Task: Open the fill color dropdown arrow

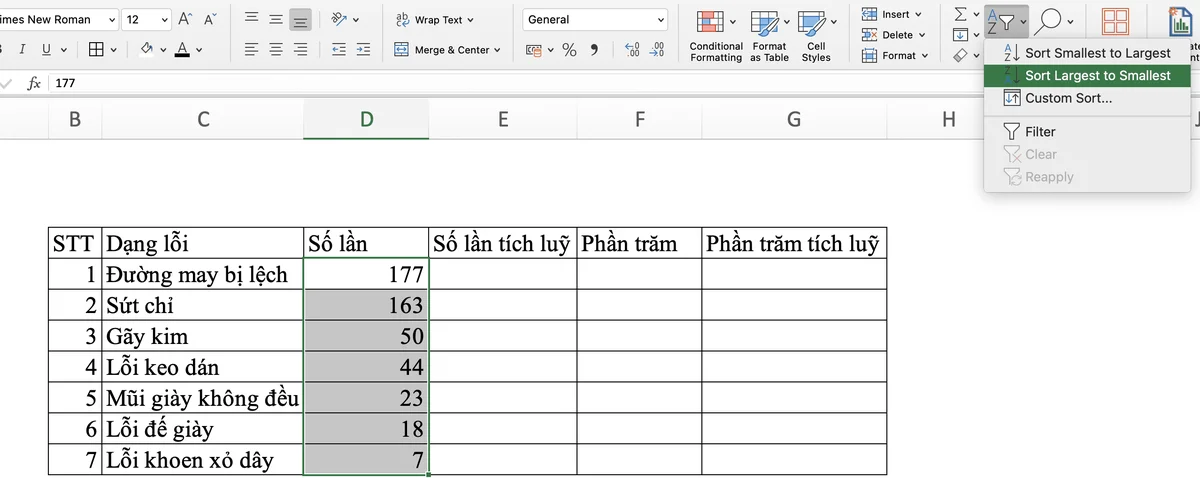Action: click(164, 49)
